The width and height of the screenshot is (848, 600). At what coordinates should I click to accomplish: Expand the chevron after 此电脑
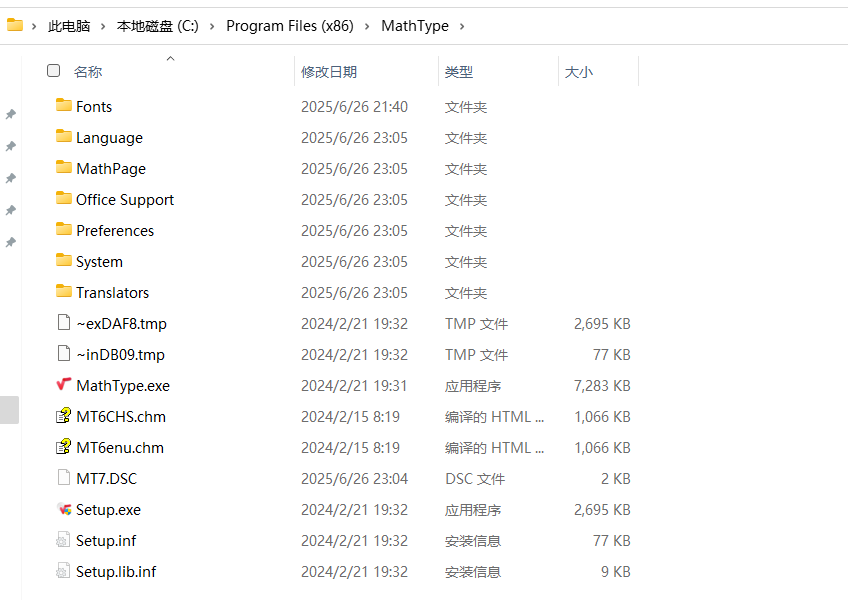coord(103,26)
